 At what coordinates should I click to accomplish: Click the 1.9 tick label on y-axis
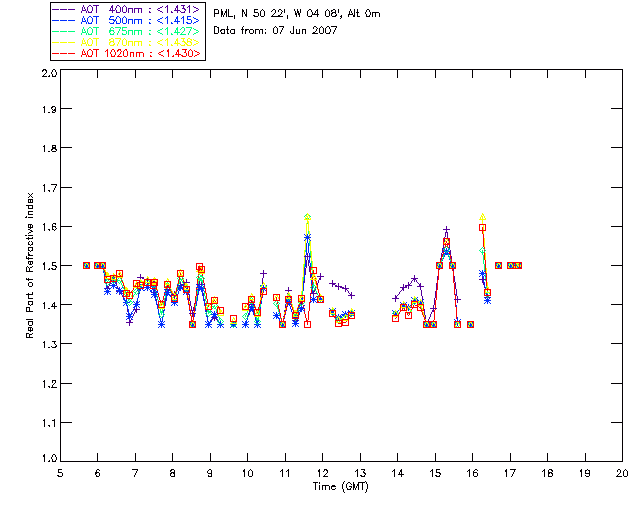(49, 109)
